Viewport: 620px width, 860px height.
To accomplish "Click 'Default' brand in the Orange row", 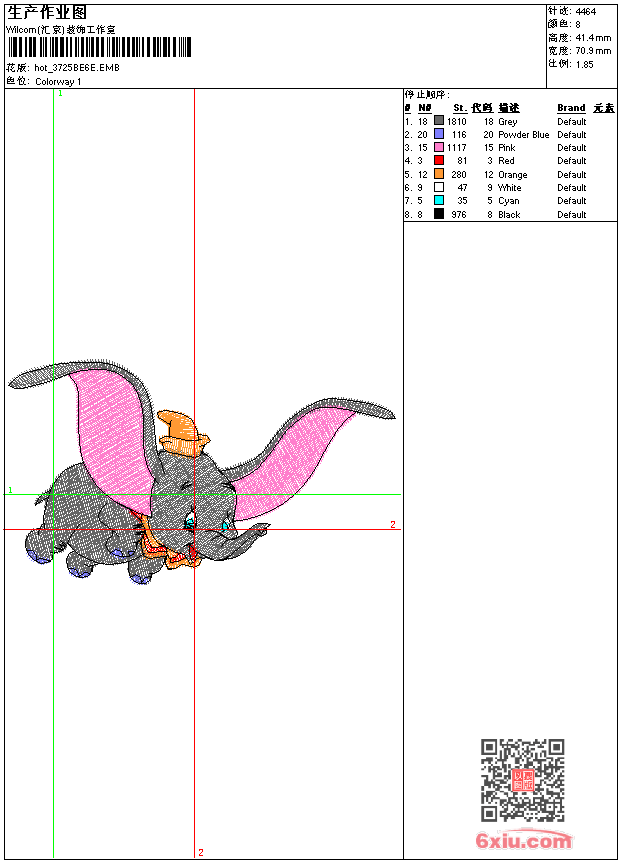I will coord(572,175).
